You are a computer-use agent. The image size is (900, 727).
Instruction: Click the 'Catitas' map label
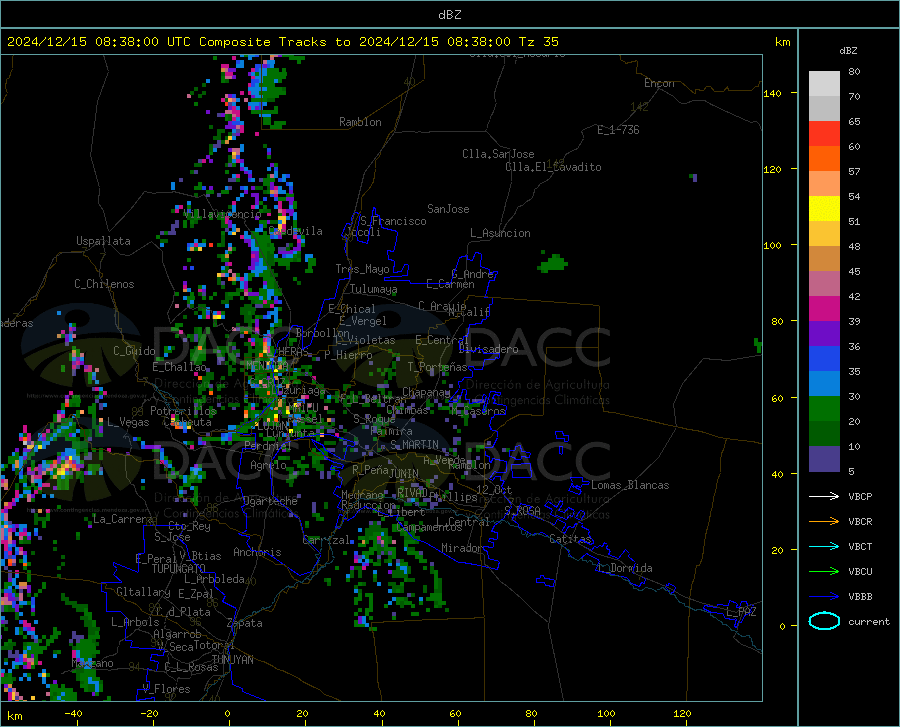coord(570,539)
